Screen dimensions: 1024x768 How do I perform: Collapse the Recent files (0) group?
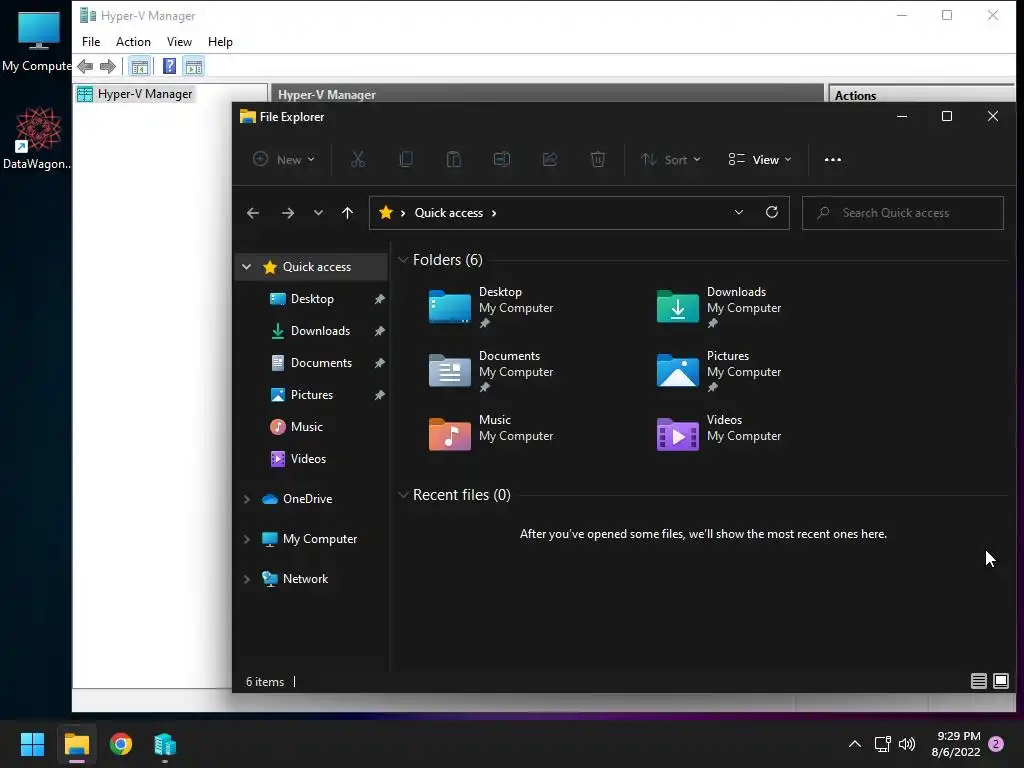pyautogui.click(x=403, y=495)
